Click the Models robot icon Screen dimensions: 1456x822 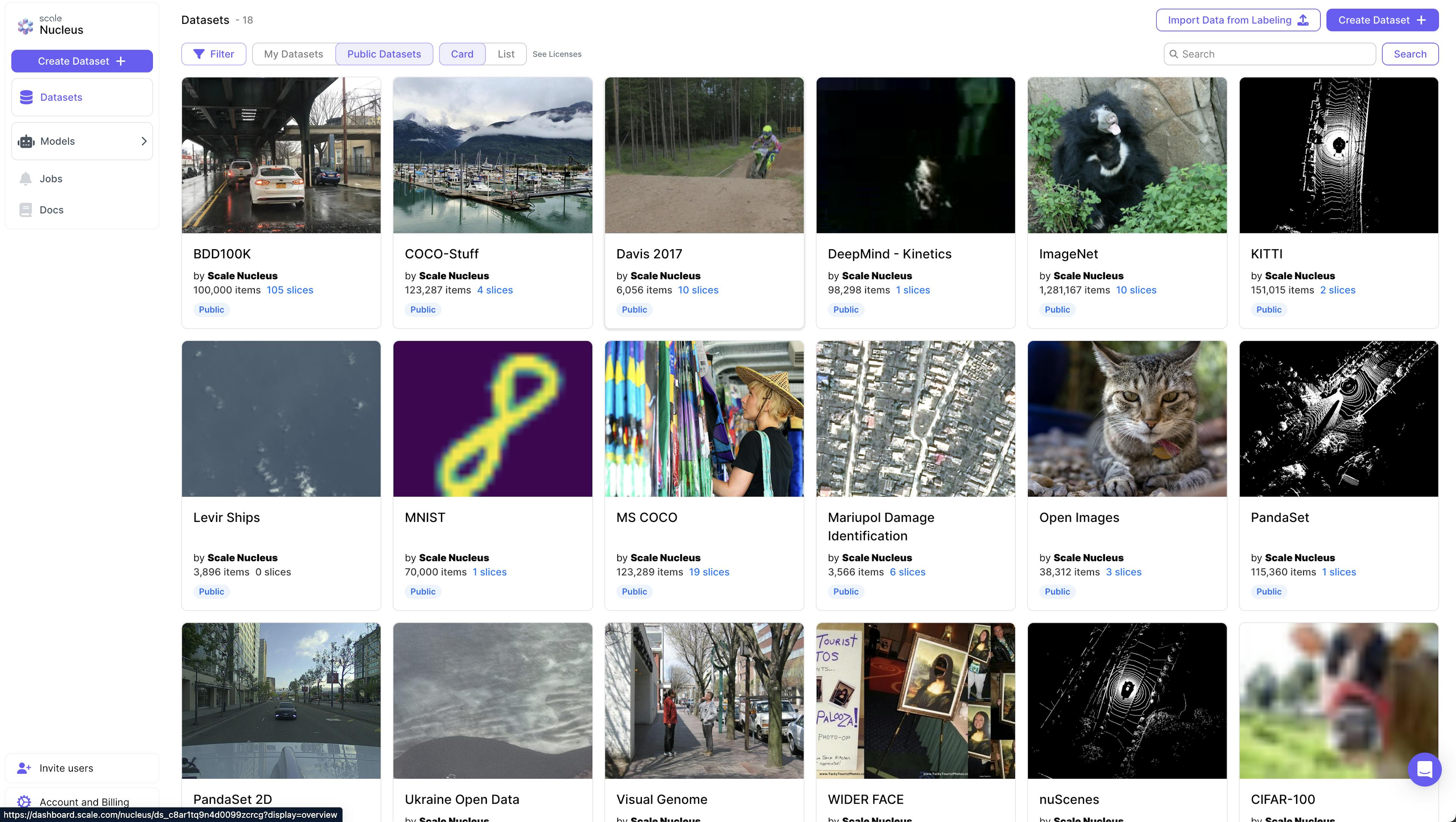click(x=26, y=141)
